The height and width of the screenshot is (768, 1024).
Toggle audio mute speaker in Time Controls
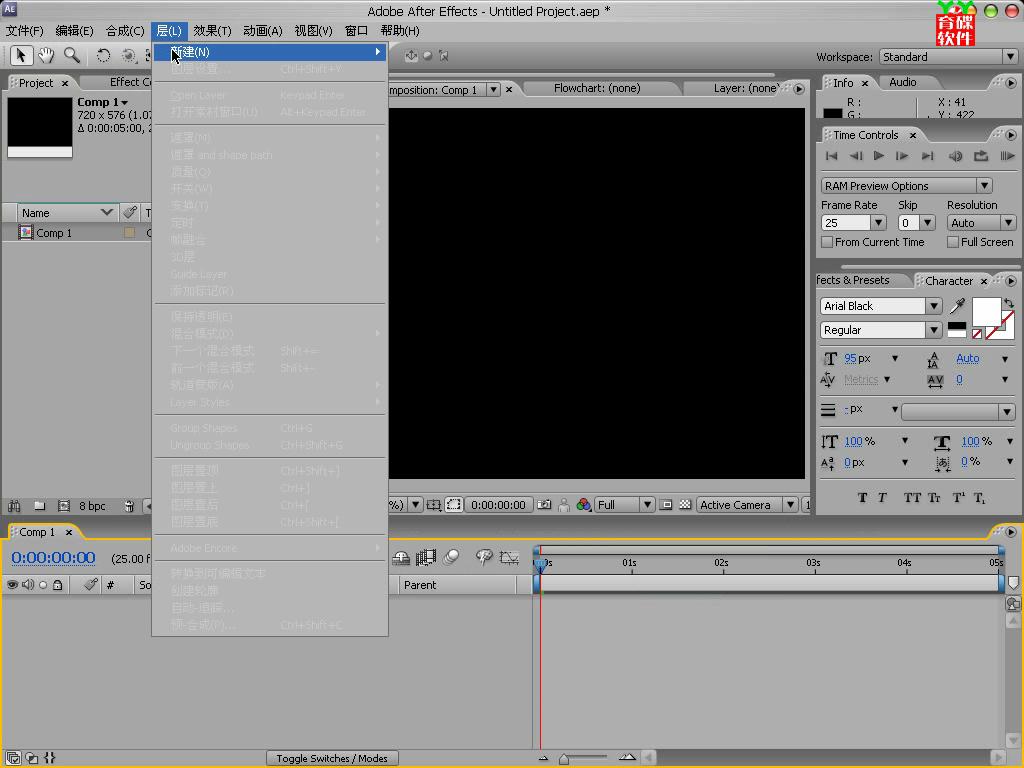[x=955, y=156]
